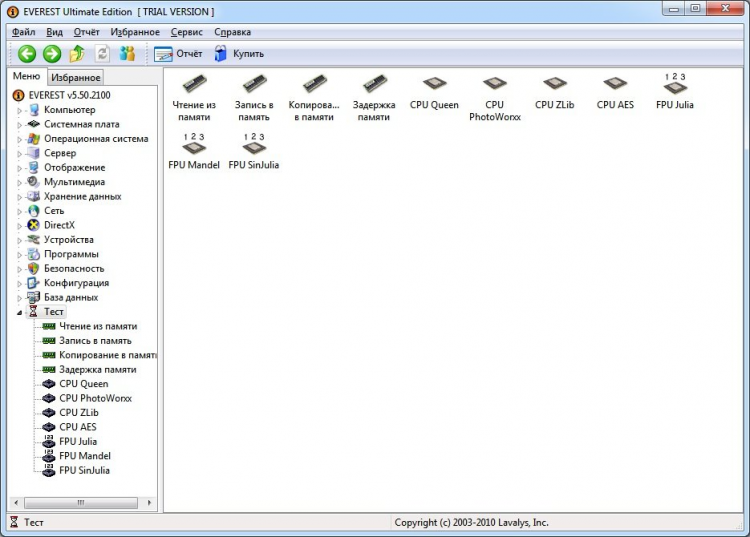The image size is (750, 537).
Task: Open the Файл menu
Action: (23, 32)
